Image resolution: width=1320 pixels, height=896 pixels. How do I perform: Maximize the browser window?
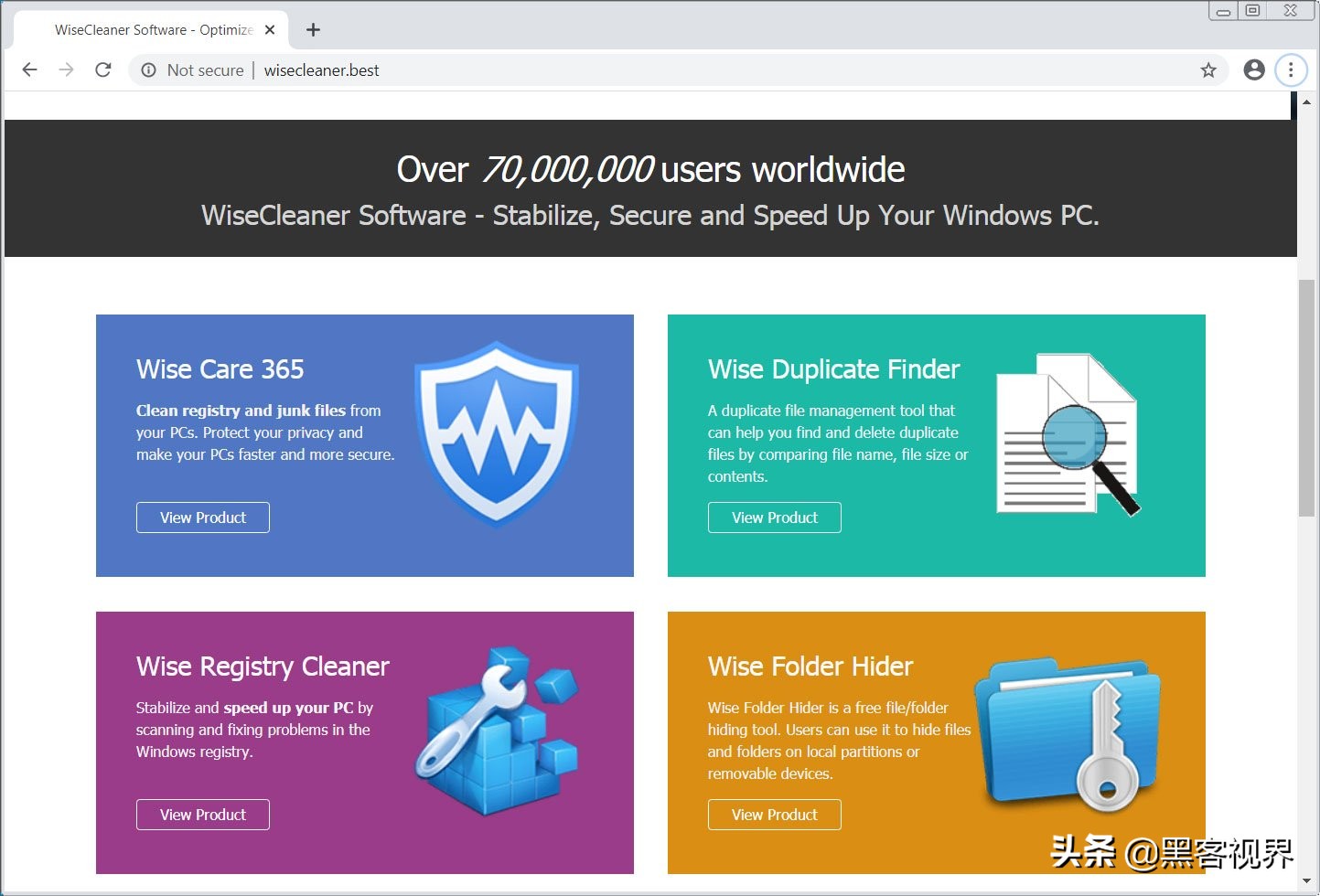(x=1252, y=11)
